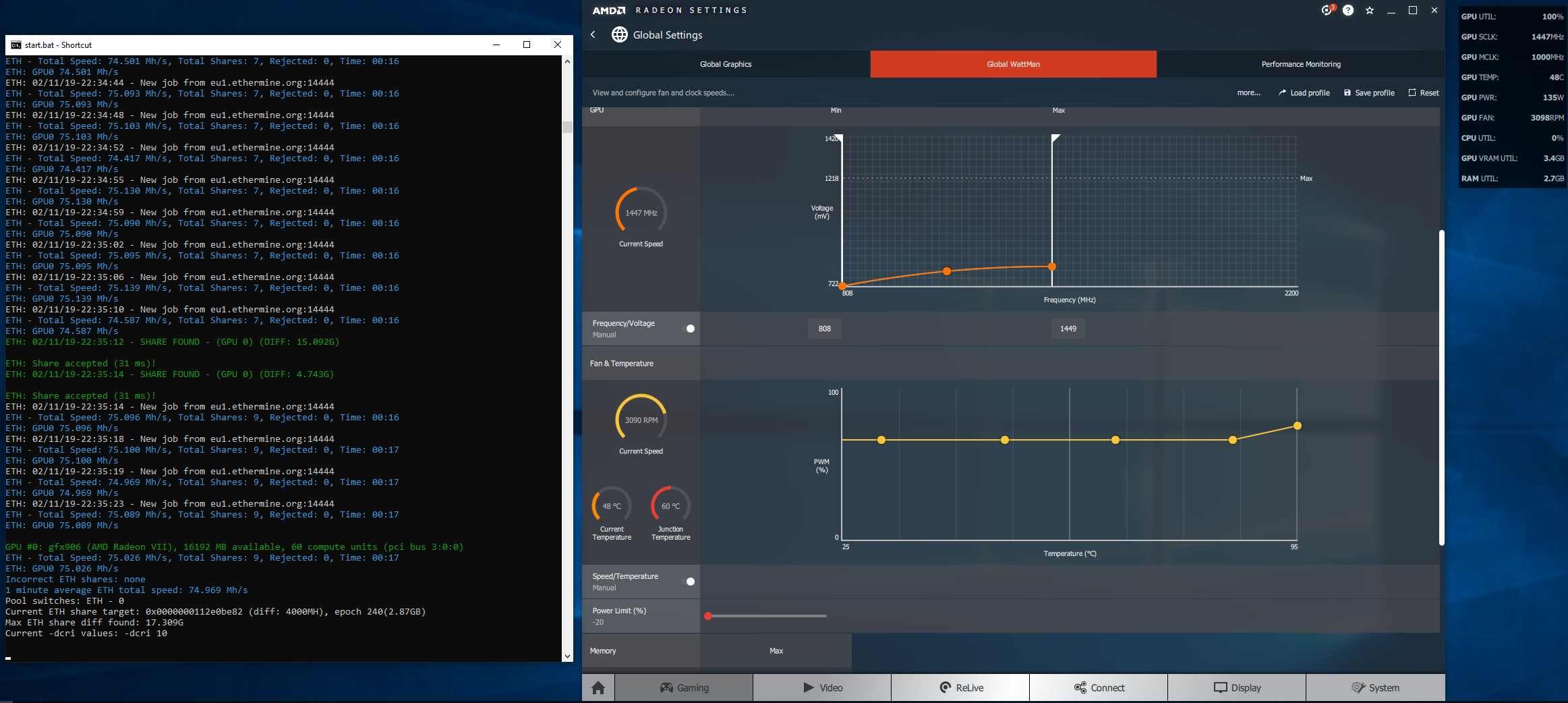Go to the Radeon Settings home icon
This screenshot has height=703, width=1568.
pos(598,687)
